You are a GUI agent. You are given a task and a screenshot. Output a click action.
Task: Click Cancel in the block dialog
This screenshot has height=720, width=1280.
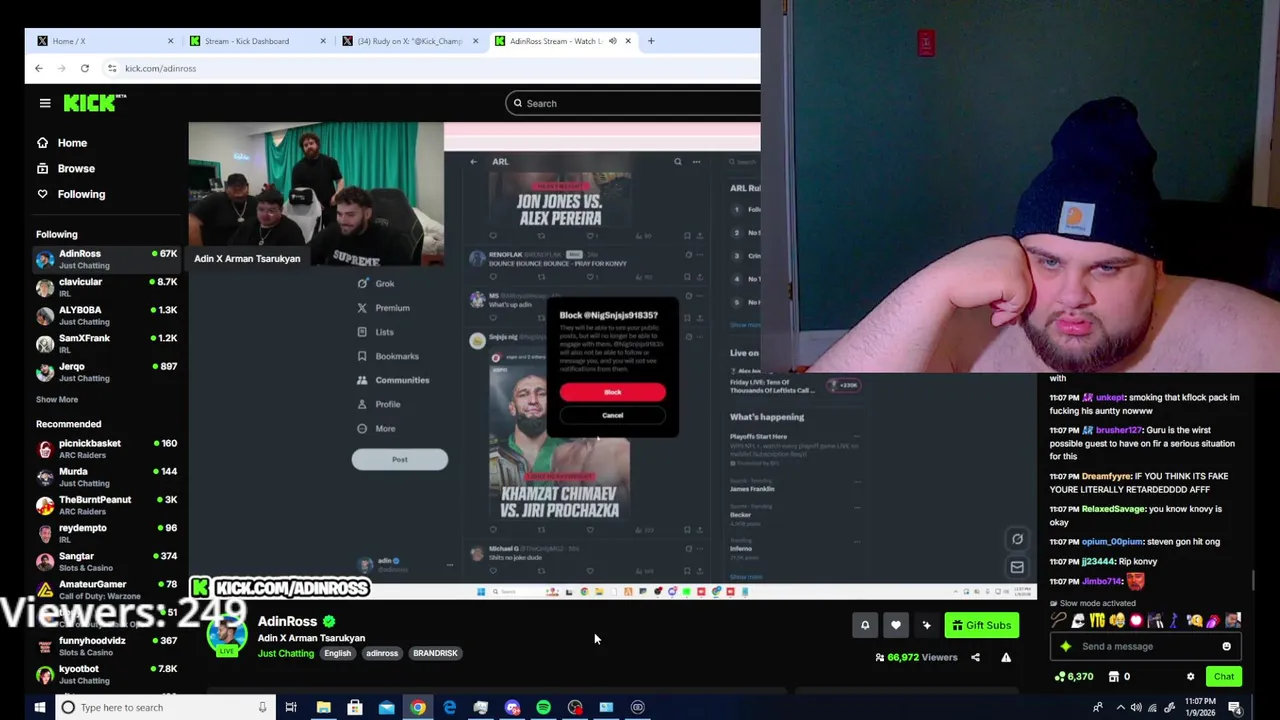point(612,415)
